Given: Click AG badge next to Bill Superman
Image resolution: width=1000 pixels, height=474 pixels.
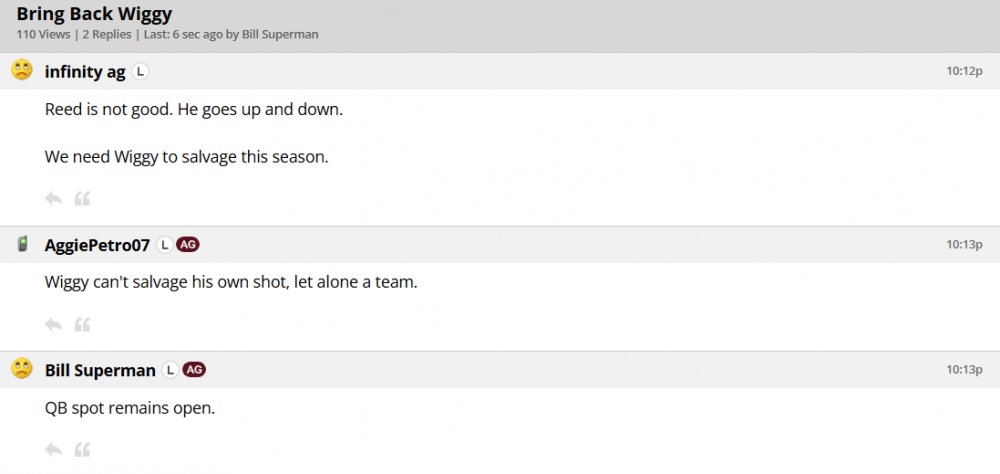Looking at the screenshot, I should [x=195, y=370].
